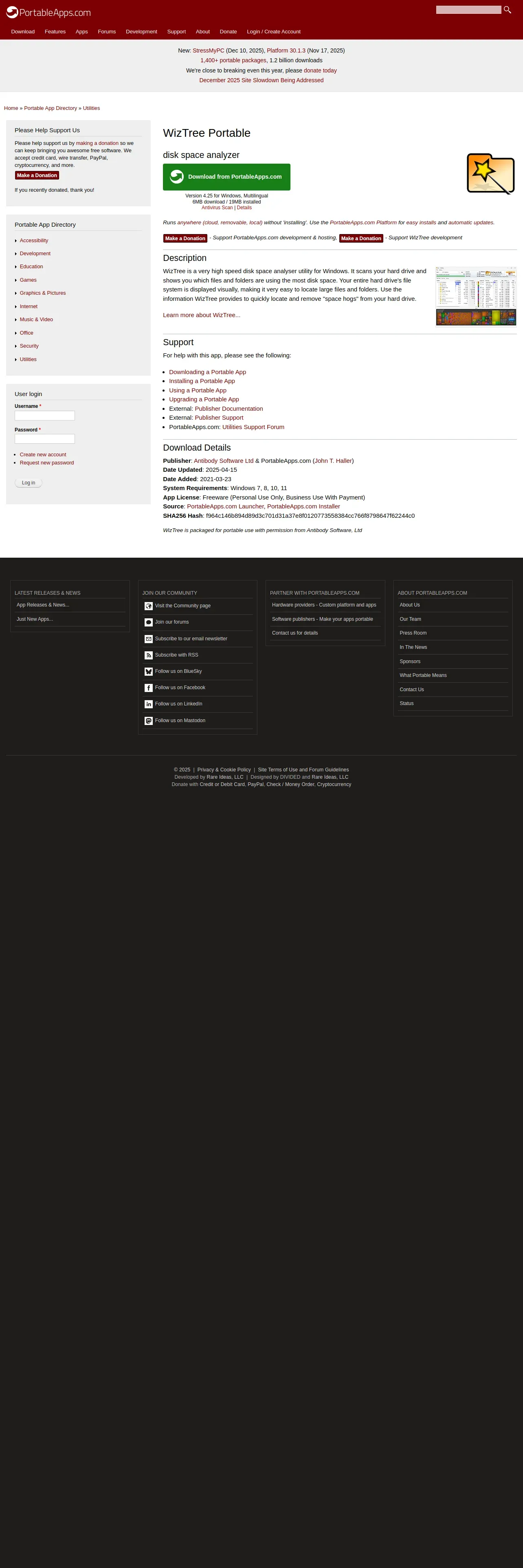Screen dimensions: 523x1568
Task: Click the Username input field
Action: (44, 416)
